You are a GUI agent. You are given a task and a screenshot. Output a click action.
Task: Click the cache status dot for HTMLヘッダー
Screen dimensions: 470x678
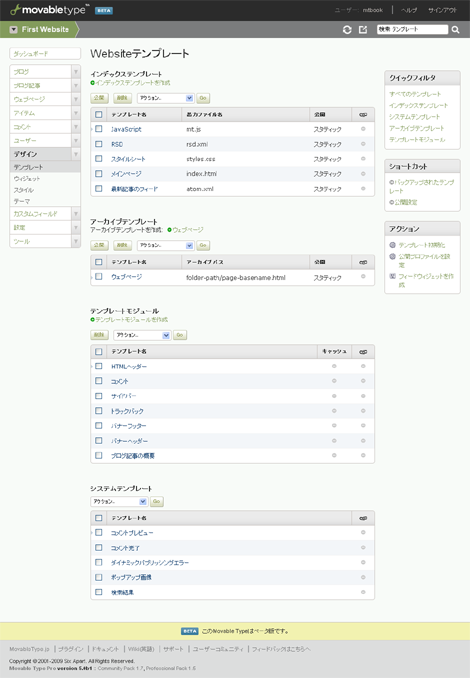pyautogui.click(x=334, y=366)
